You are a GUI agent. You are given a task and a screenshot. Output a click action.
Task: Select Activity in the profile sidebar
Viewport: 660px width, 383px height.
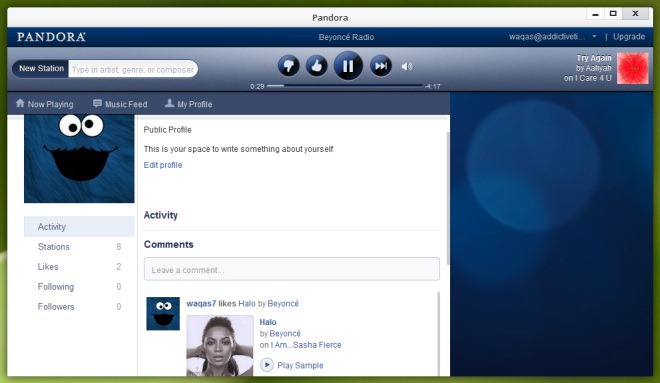tap(79, 226)
